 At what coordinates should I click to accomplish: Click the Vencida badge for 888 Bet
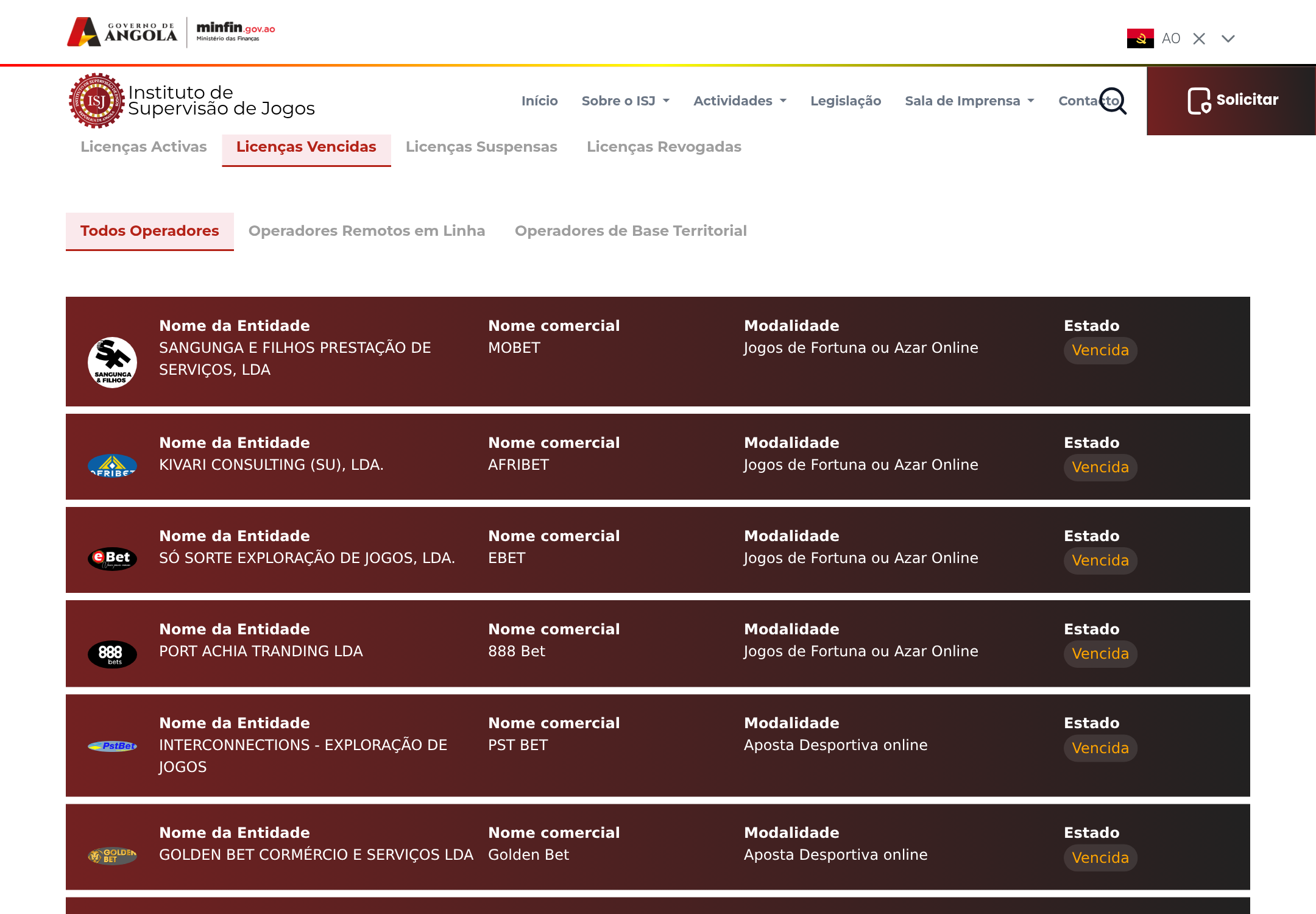point(1100,654)
